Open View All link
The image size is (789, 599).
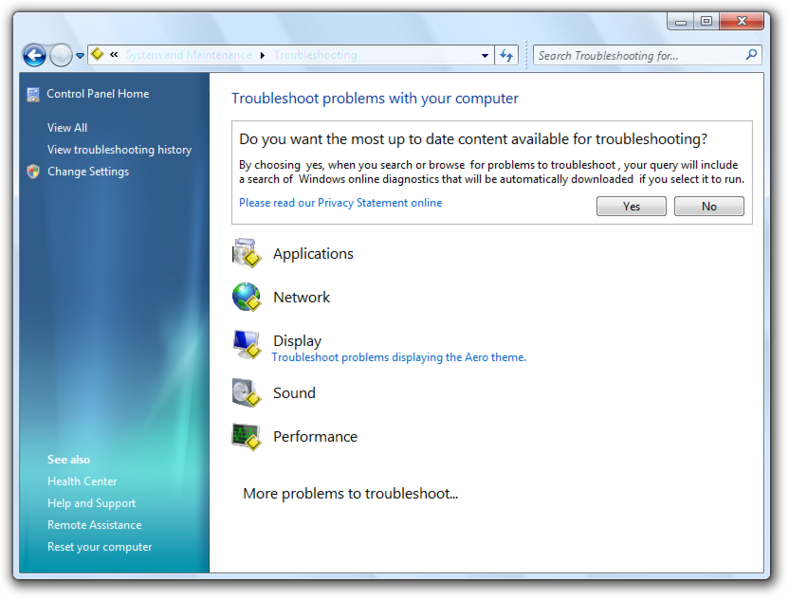point(67,128)
